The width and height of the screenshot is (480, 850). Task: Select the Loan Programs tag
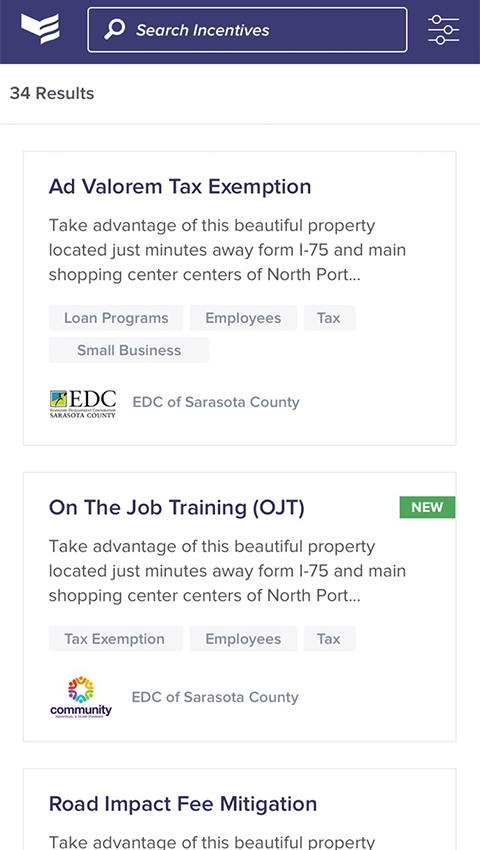(x=116, y=318)
